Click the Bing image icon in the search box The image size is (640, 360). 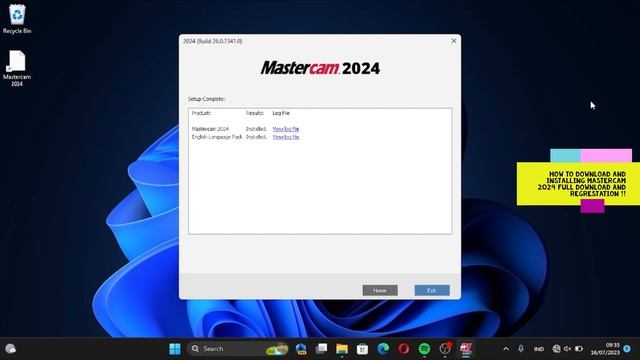(277, 349)
